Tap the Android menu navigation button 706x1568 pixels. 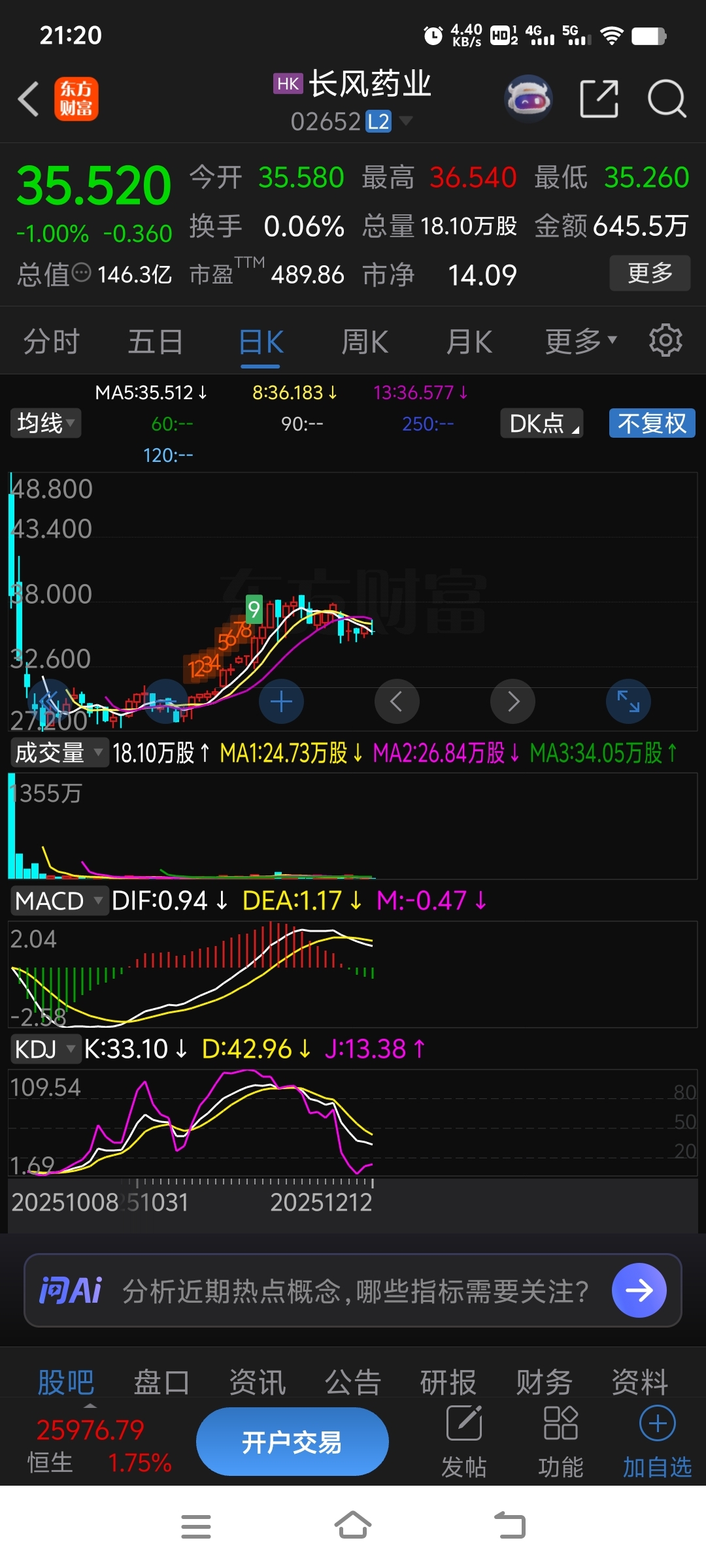coord(196,1527)
